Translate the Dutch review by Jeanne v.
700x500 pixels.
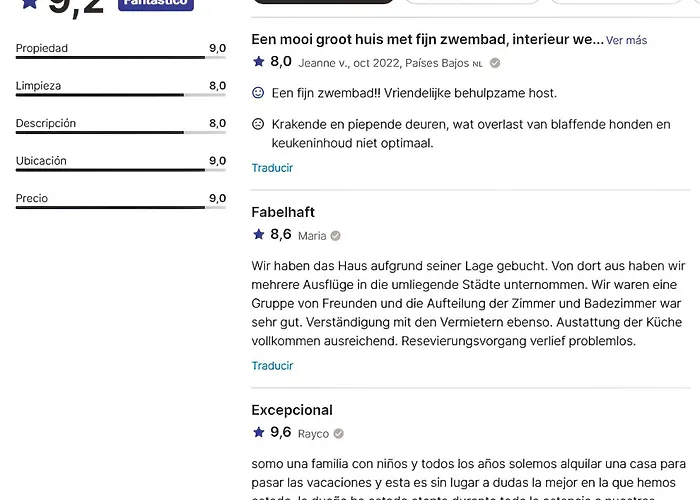coord(272,168)
